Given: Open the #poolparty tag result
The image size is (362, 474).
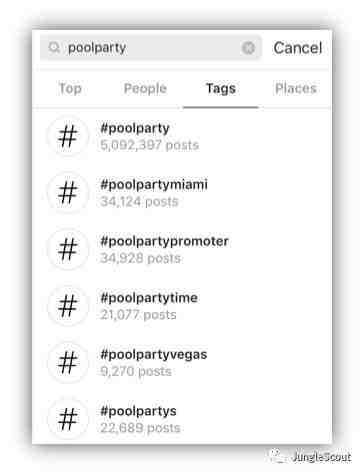Looking at the screenshot, I should pyautogui.click(x=182, y=136).
